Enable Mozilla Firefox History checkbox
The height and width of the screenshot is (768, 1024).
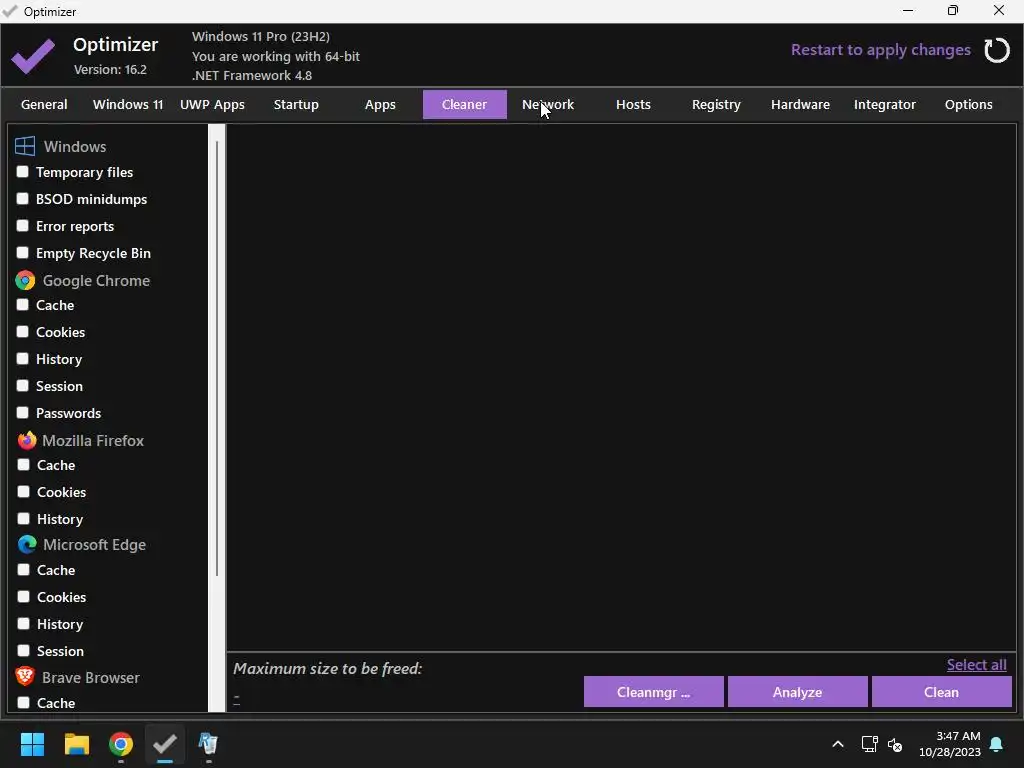pyautogui.click(x=24, y=519)
